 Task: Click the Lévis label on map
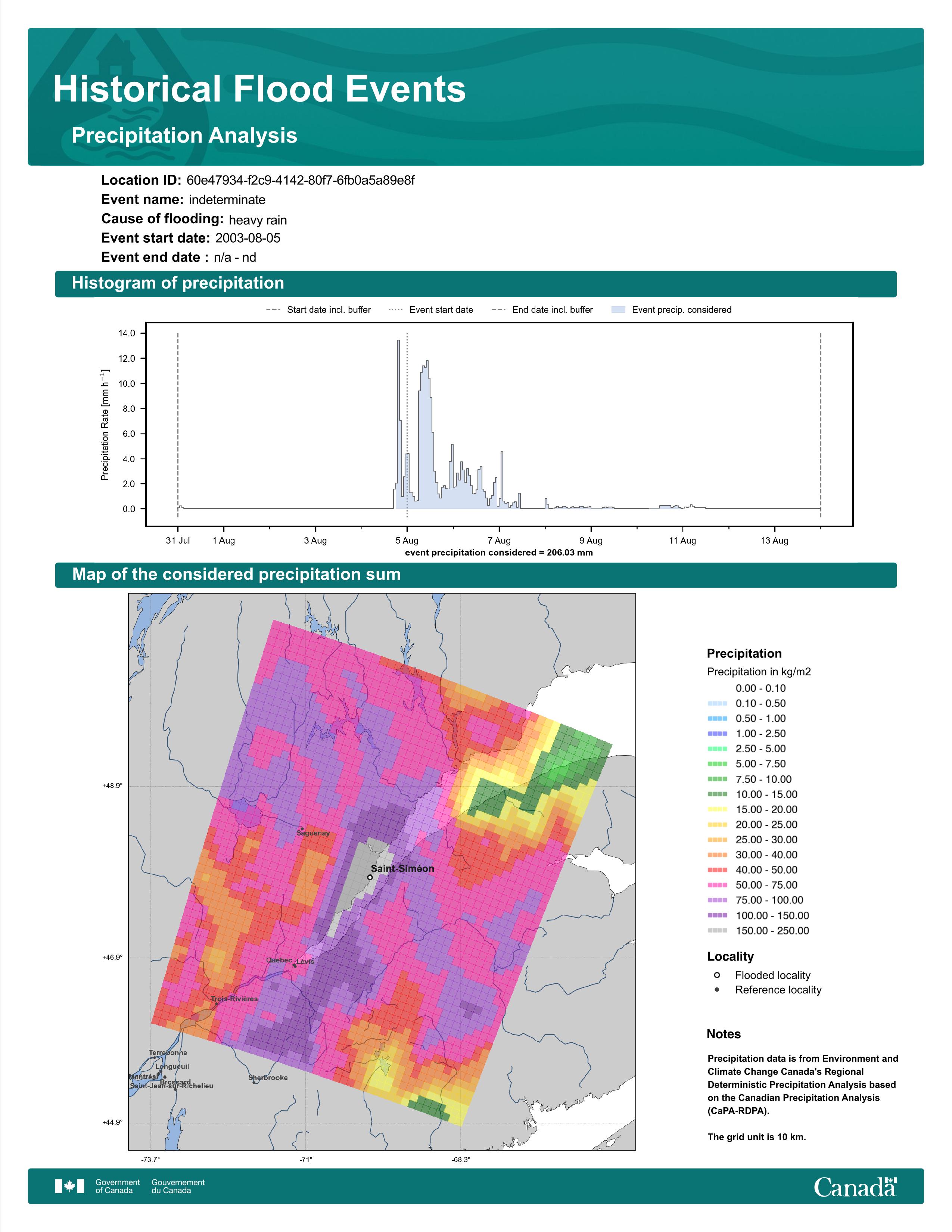pyautogui.click(x=305, y=962)
